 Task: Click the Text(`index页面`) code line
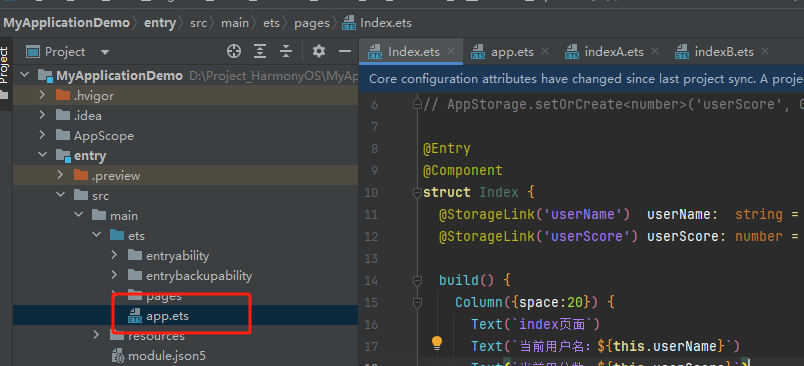click(535, 324)
